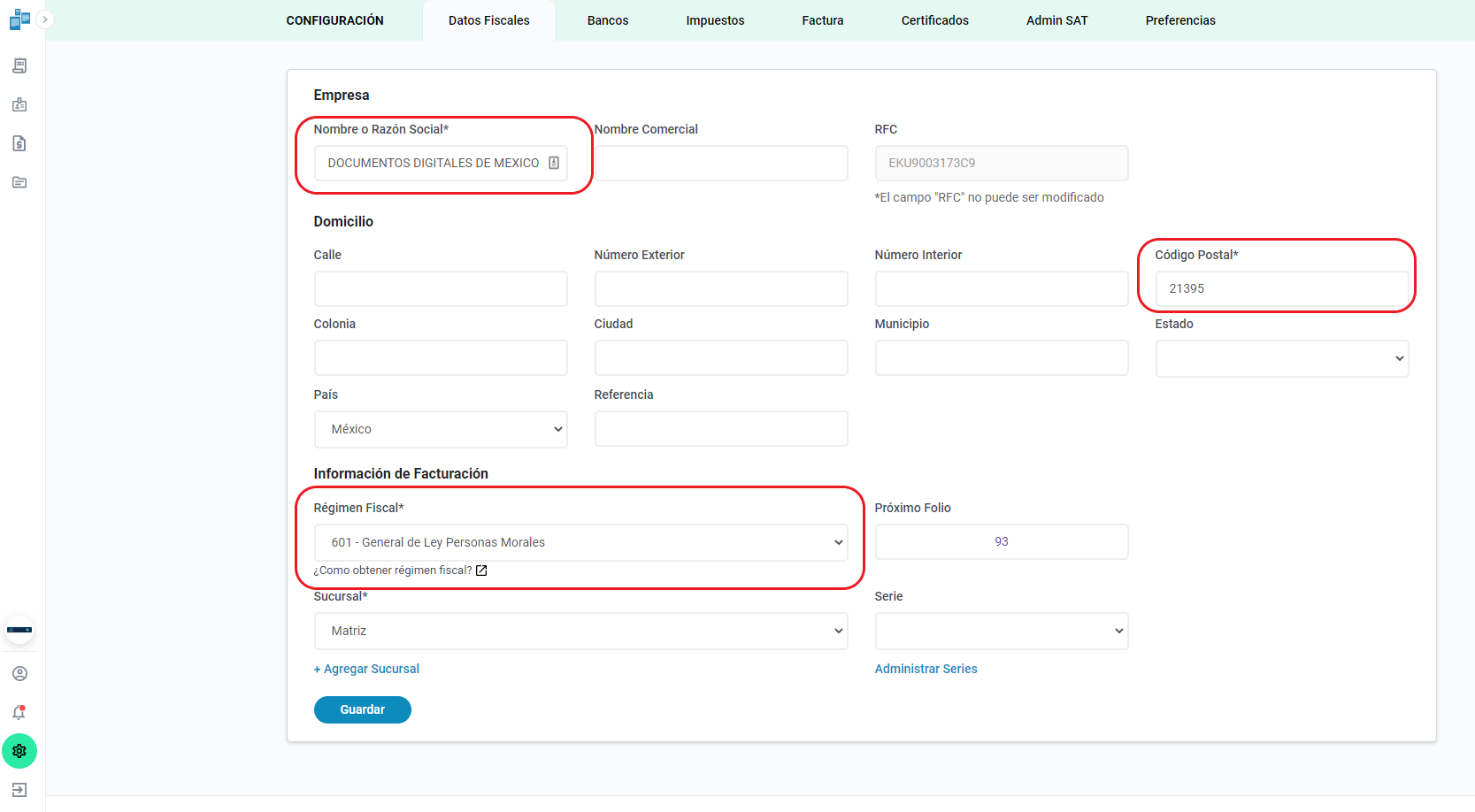
Task: Switch to the Bancos tab
Action: tap(608, 20)
